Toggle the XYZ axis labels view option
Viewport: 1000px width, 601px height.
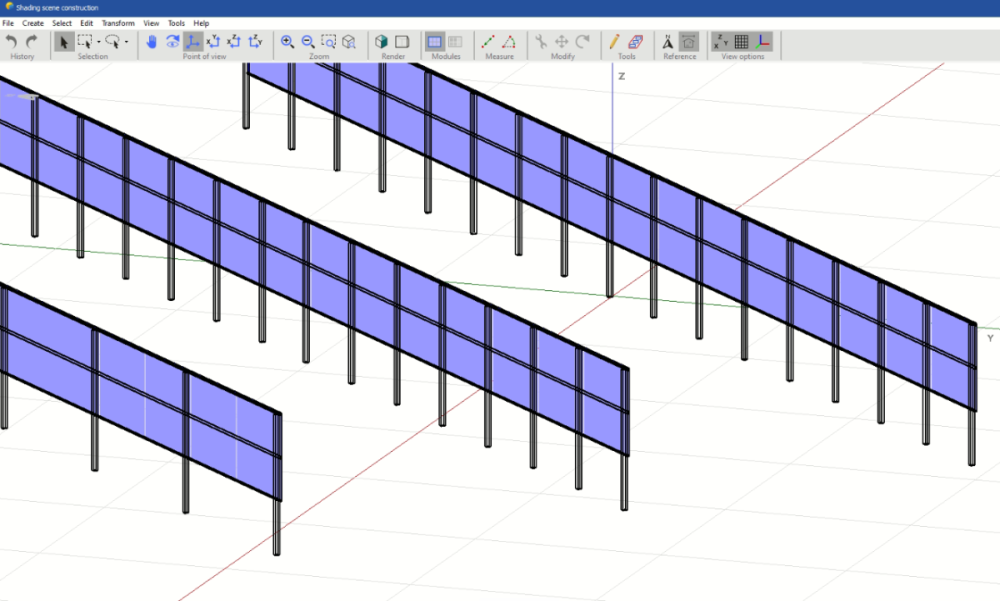(x=720, y=42)
